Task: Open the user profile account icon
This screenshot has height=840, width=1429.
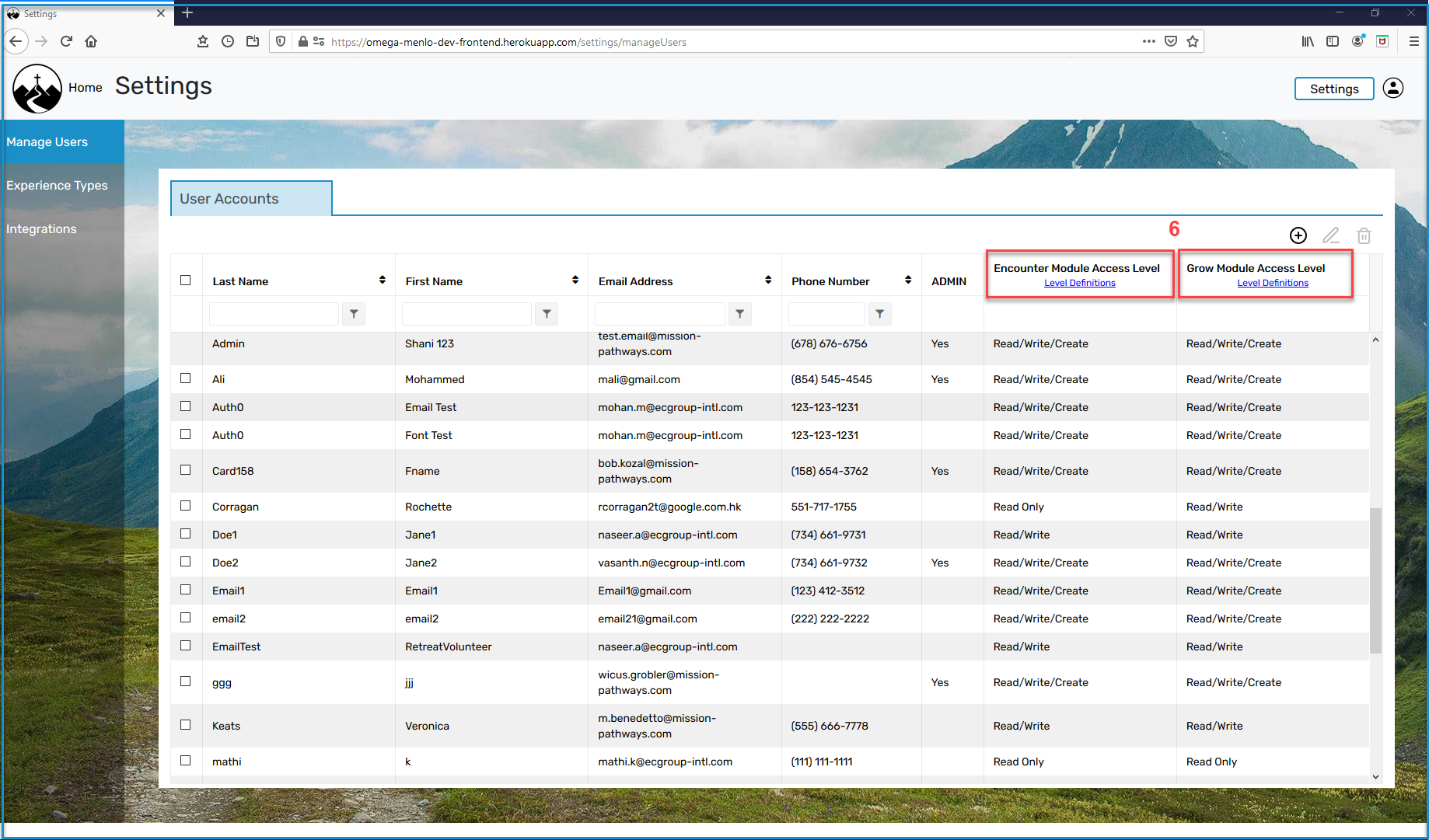Action: tap(1393, 89)
